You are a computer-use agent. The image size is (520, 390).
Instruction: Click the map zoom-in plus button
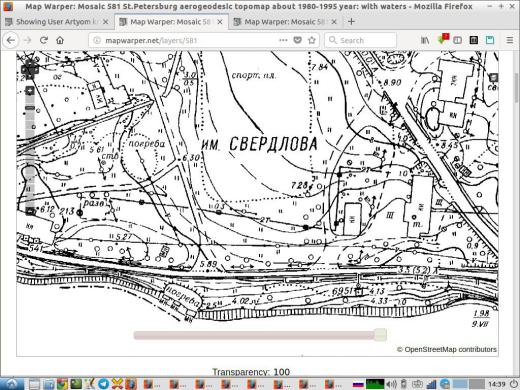30,91
